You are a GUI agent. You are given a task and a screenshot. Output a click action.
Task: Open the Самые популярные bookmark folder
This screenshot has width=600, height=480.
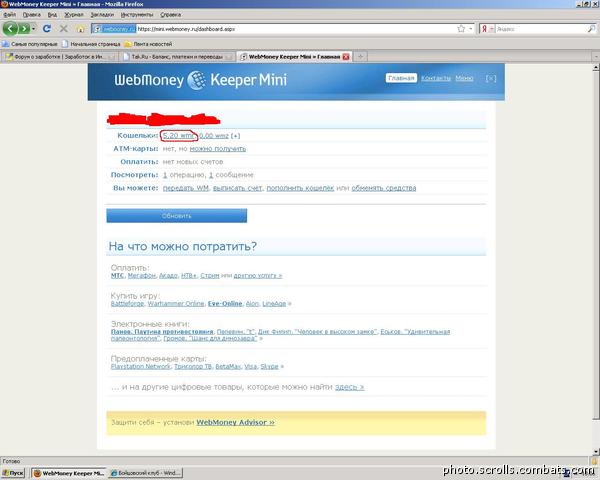click(30, 44)
